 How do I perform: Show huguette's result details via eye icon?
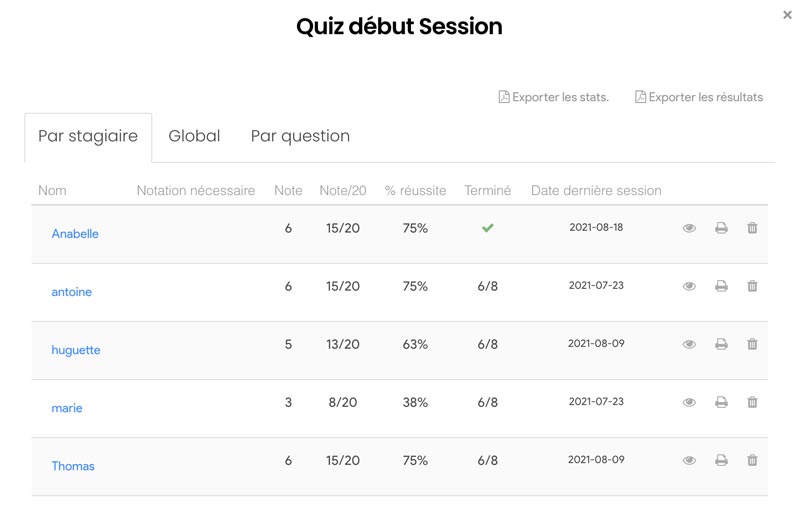[x=689, y=344]
